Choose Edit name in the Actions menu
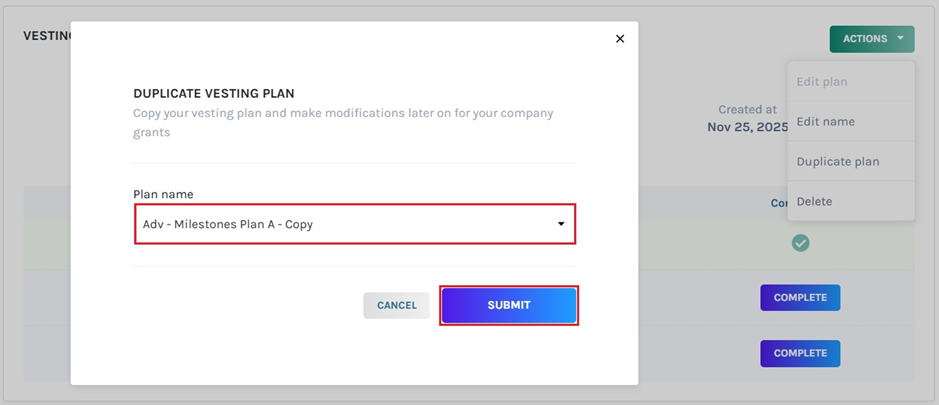The width and height of the screenshot is (939, 405). coord(825,121)
